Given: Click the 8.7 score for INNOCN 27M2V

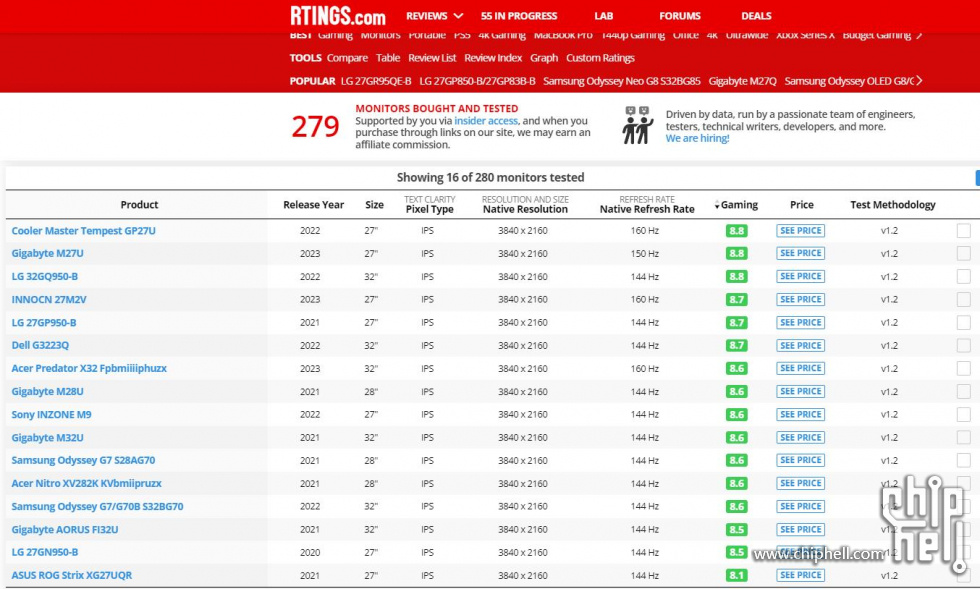Looking at the screenshot, I should point(736,300).
